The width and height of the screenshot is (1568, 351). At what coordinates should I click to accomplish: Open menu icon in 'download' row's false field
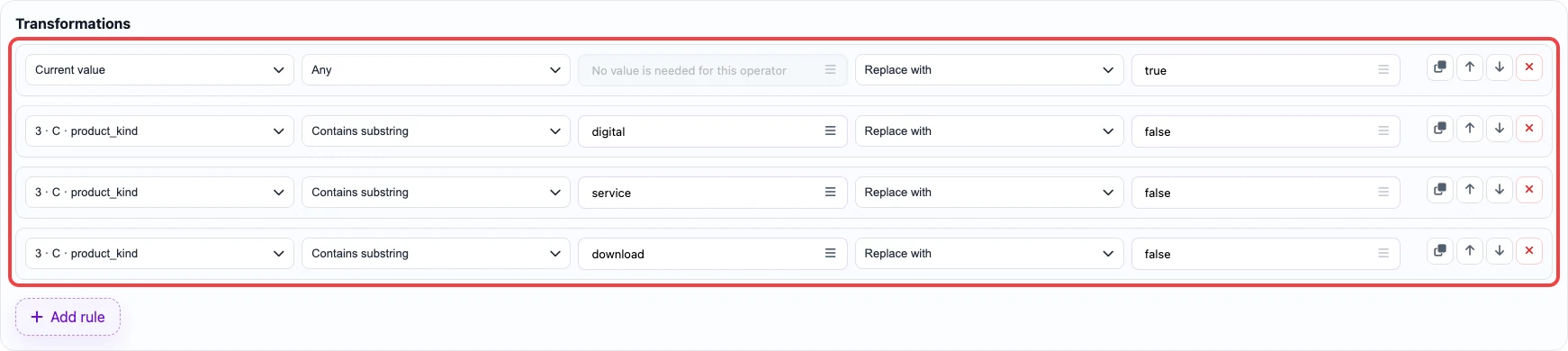(x=1383, y=254)
